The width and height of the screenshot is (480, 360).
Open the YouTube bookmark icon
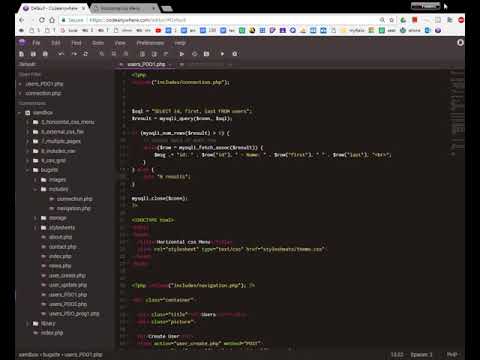point(158,30)
